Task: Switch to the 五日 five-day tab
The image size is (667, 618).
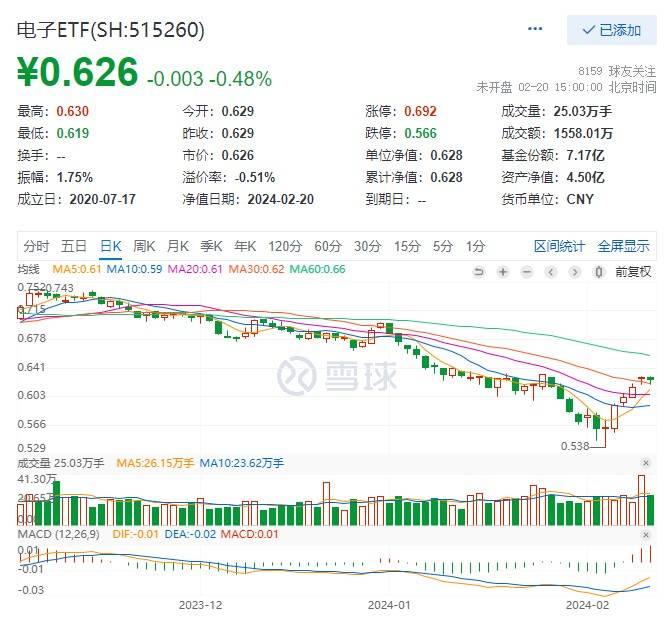Action: click(74, 246)
